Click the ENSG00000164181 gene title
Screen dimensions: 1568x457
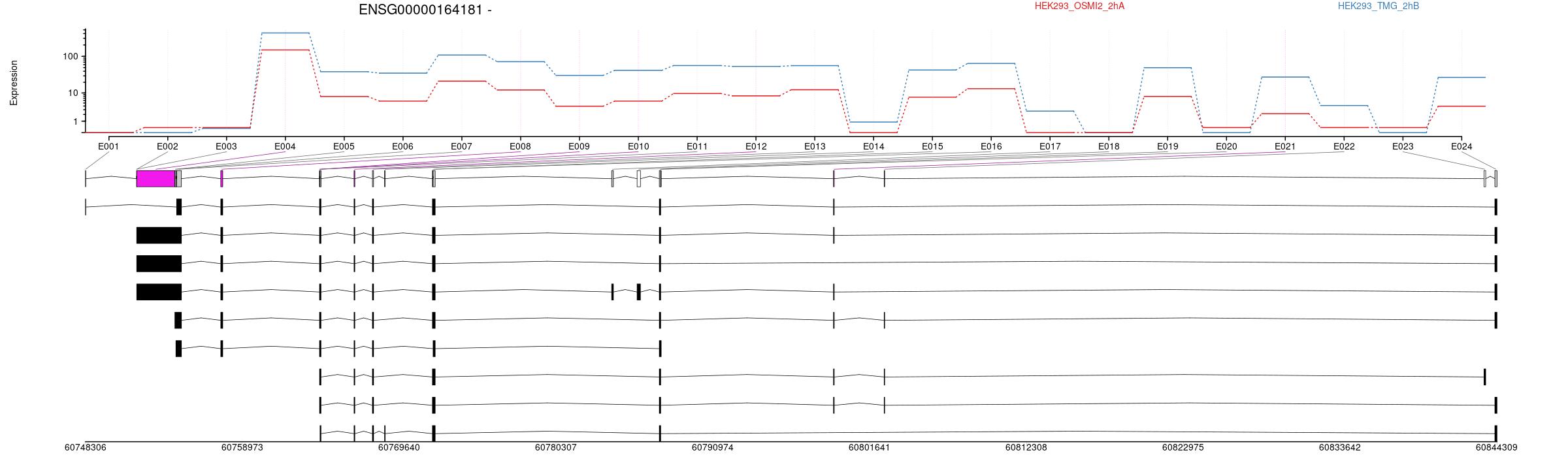click(425, 10)
